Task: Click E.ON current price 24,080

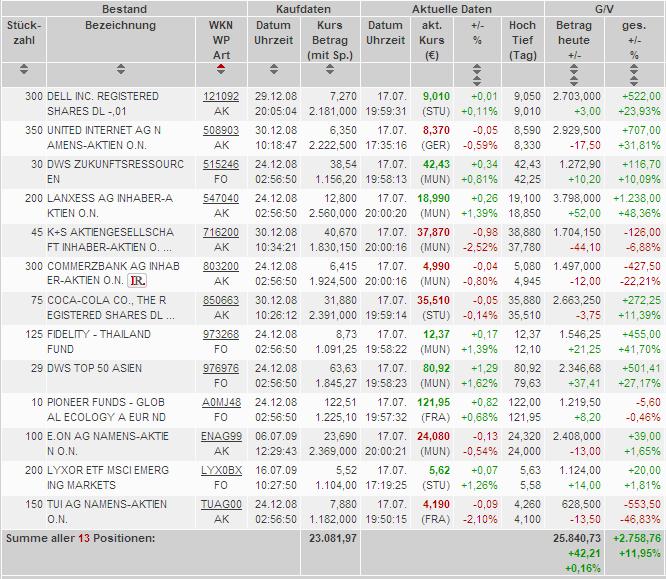Action: [433, 436]
